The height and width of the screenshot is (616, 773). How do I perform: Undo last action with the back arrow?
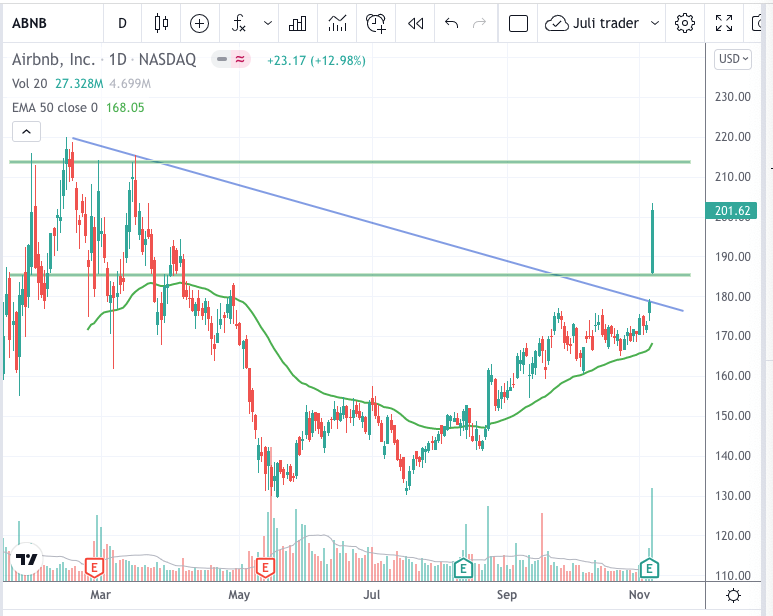click(x=451, y=23)
